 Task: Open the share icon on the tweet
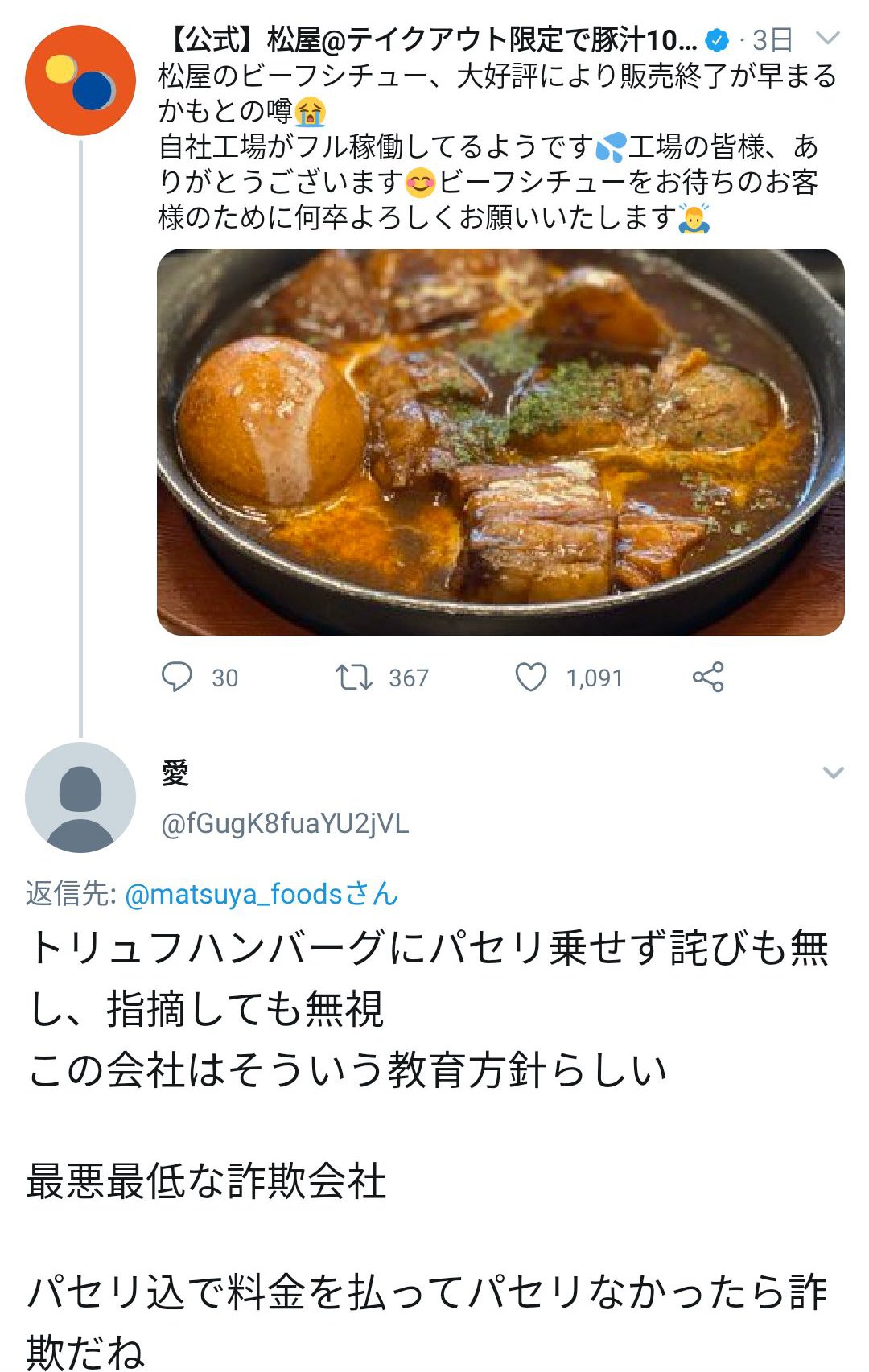click(708, 677)
